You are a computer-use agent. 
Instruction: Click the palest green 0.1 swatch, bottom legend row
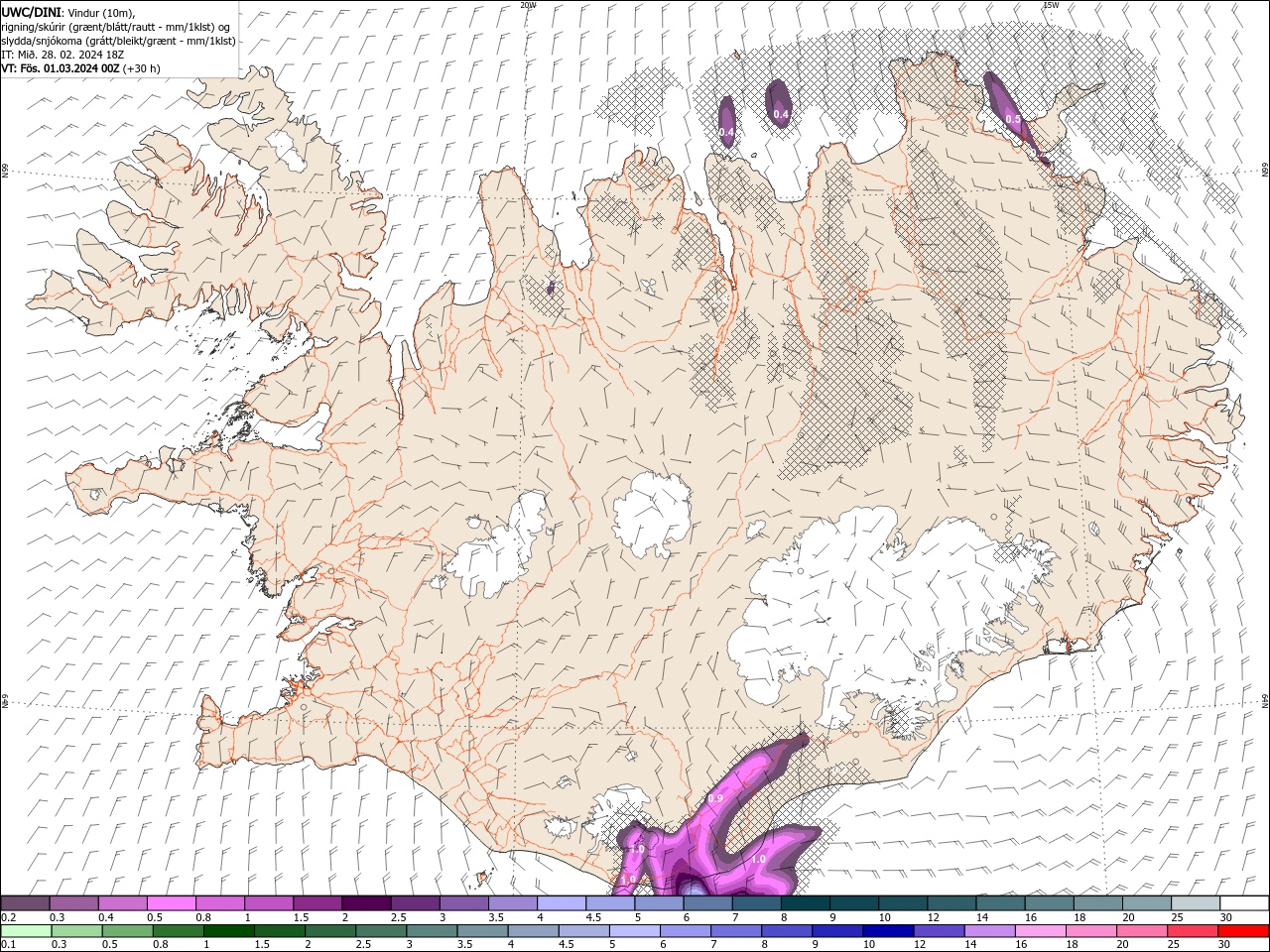click(x=26, y=931)
